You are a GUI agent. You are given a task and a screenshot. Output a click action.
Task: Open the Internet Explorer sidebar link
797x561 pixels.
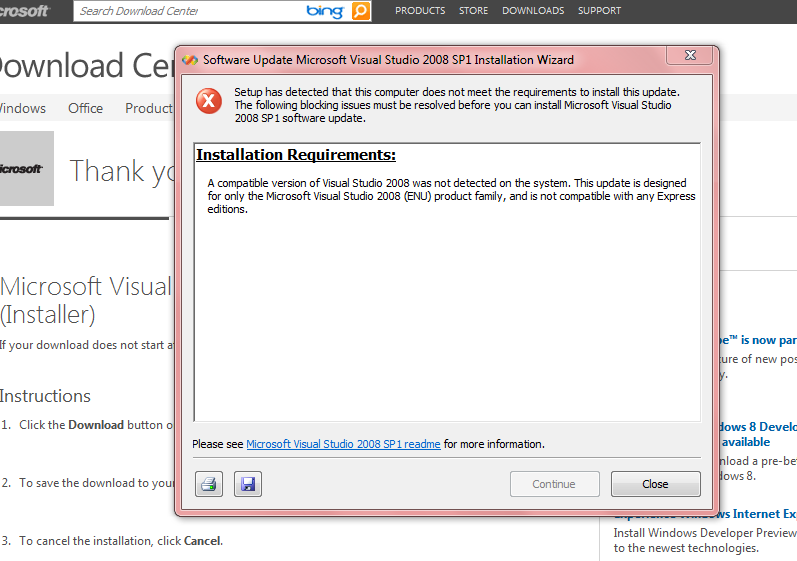coord(706,514)
